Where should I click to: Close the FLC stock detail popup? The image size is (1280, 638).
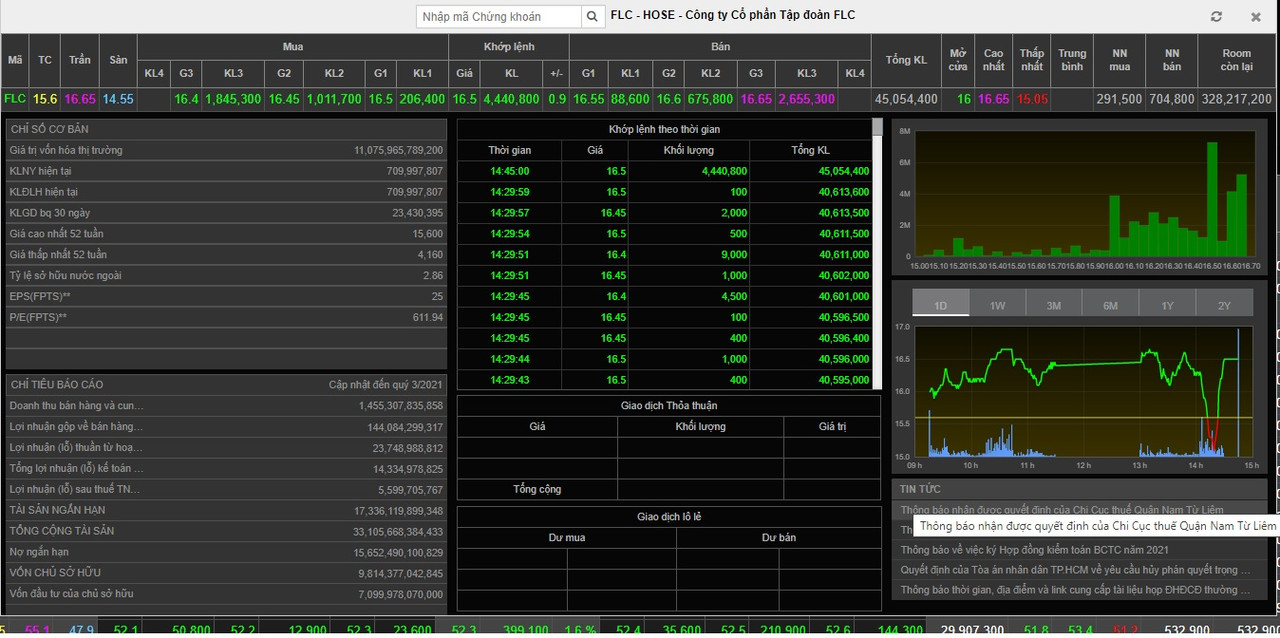[1256, 17]
